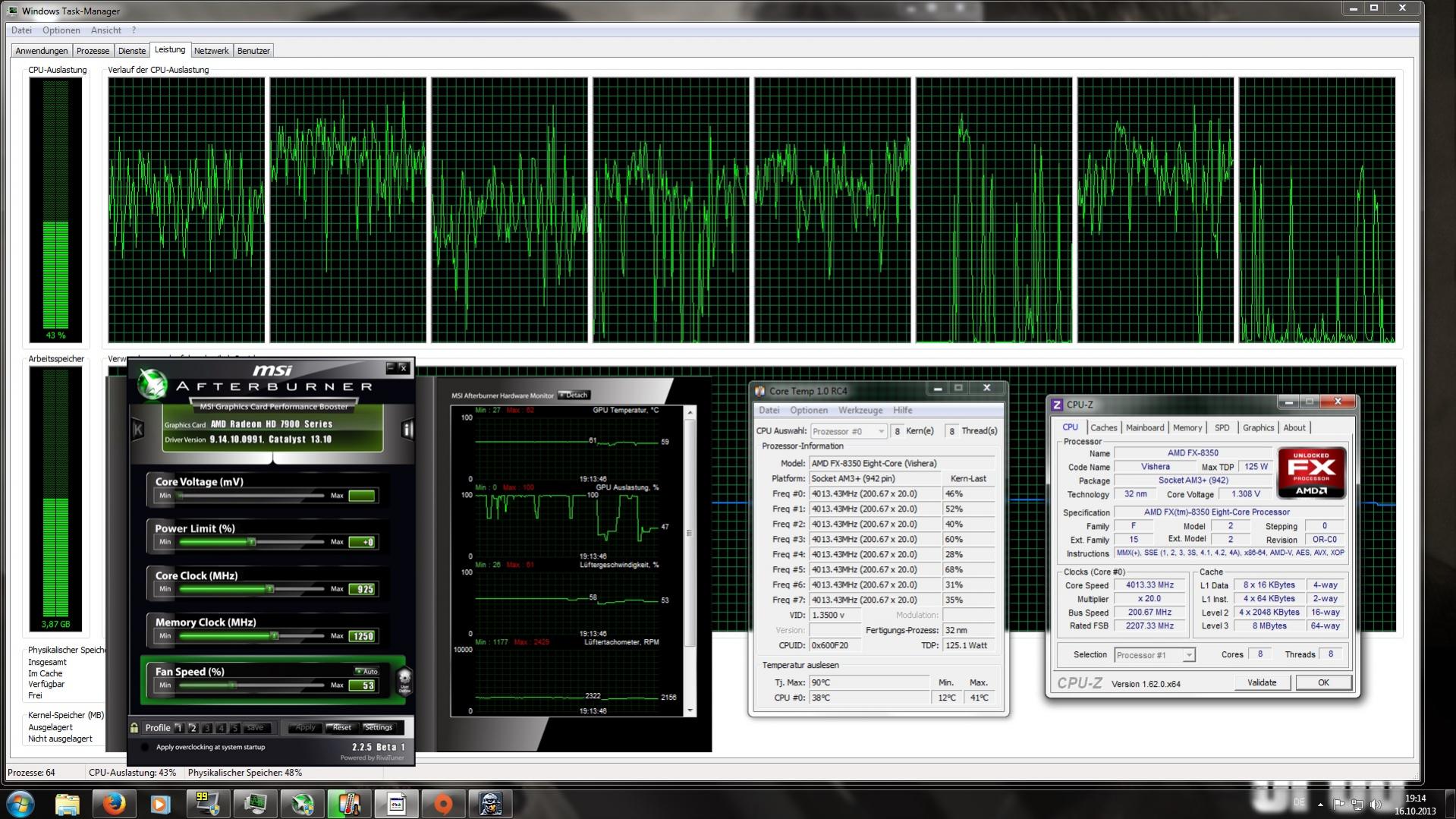Viewport: 1456px width, 819px height.
Task: Open Windows Media Player taskbar icon
Action: click(160, 804)
